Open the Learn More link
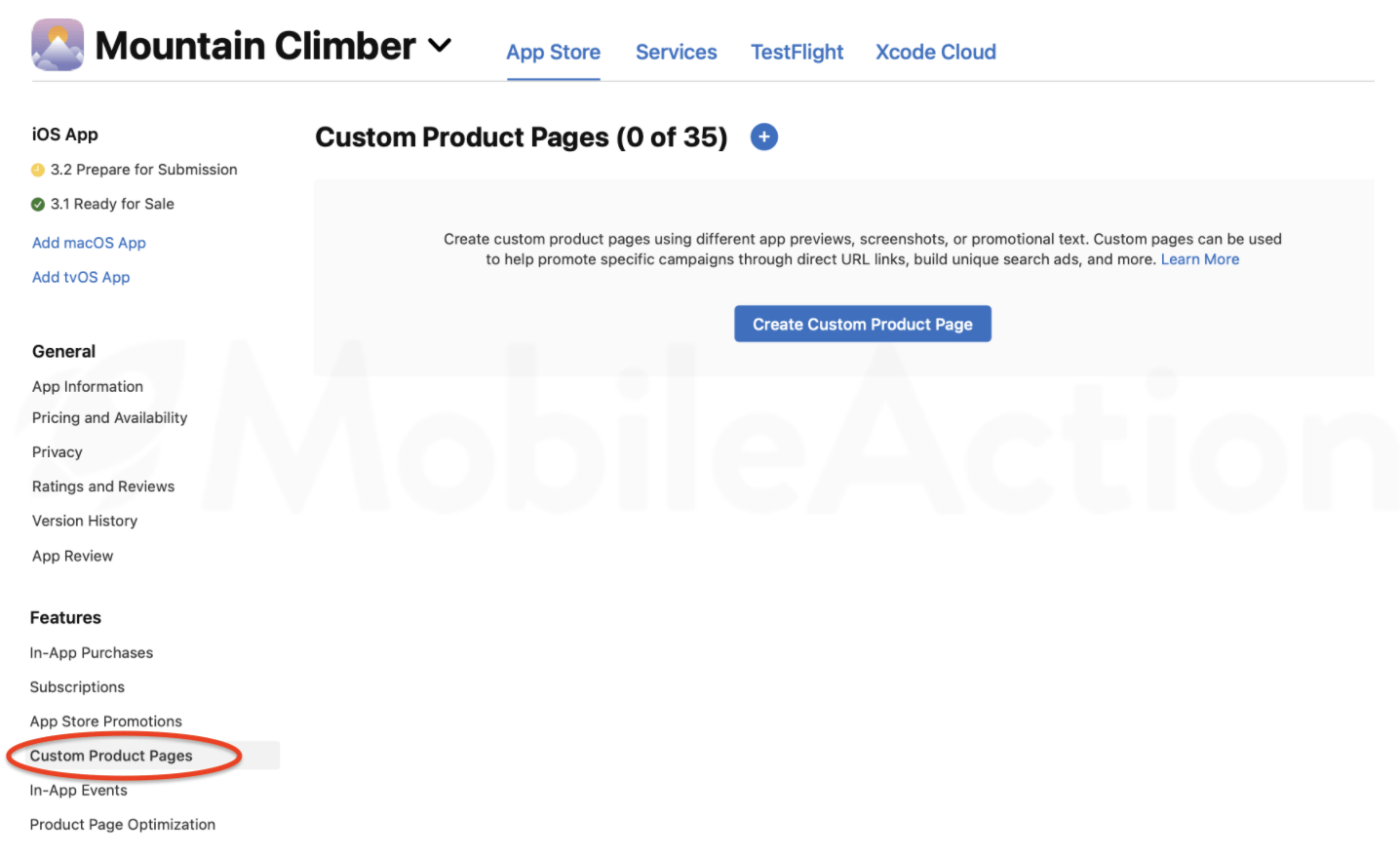The image size is (1400, 856). point(1199,259)
